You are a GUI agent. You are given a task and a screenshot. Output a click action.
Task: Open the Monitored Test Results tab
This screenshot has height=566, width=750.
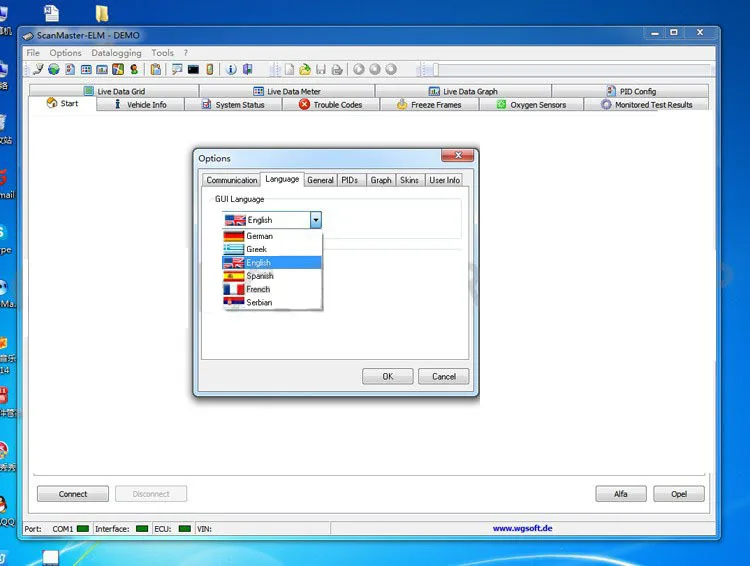(x=647, y=104)
